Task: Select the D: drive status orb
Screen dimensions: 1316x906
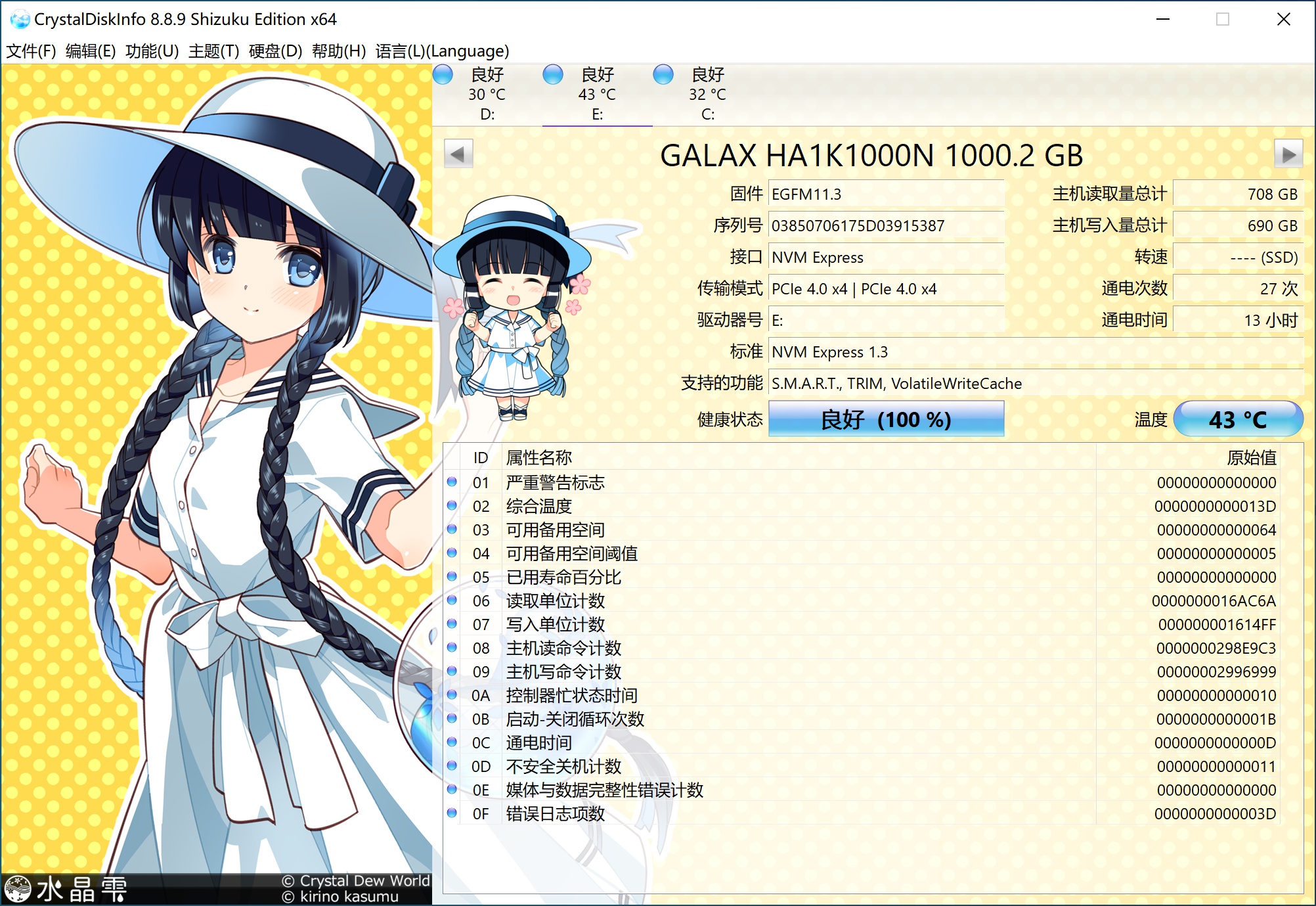Action: 443,74
